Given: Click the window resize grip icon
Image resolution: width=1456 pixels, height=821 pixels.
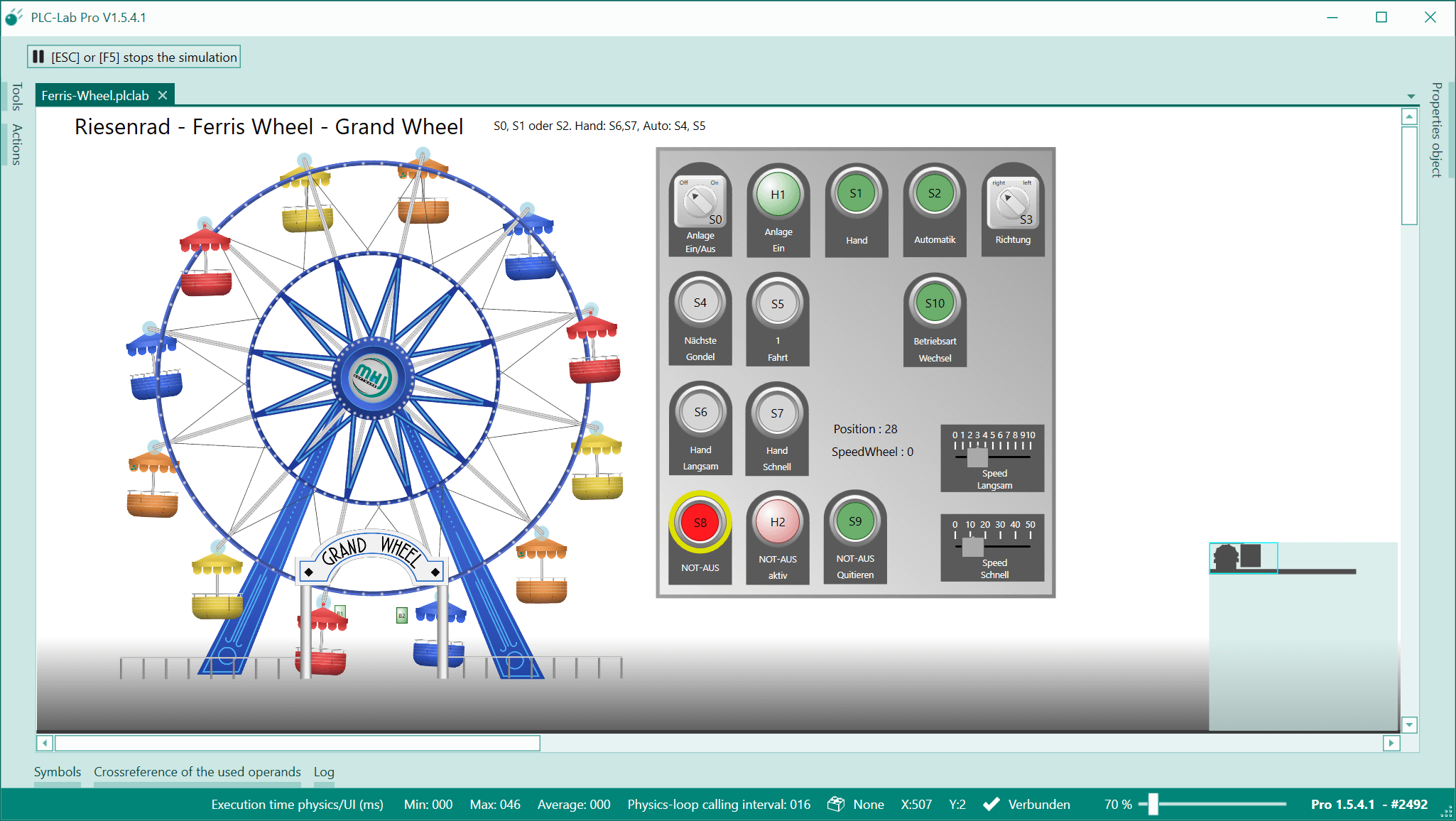Looking at the screenshot, I should (1446, 811).
